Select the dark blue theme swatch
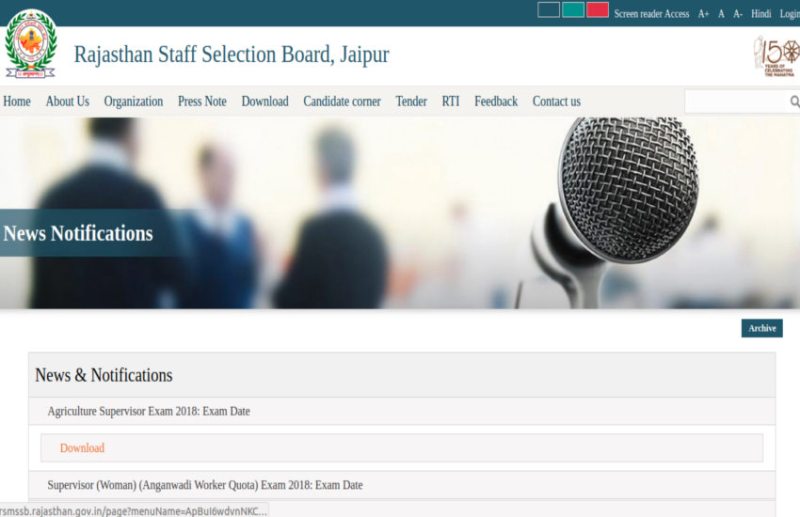The image size is (800, 517). point(548,10)
